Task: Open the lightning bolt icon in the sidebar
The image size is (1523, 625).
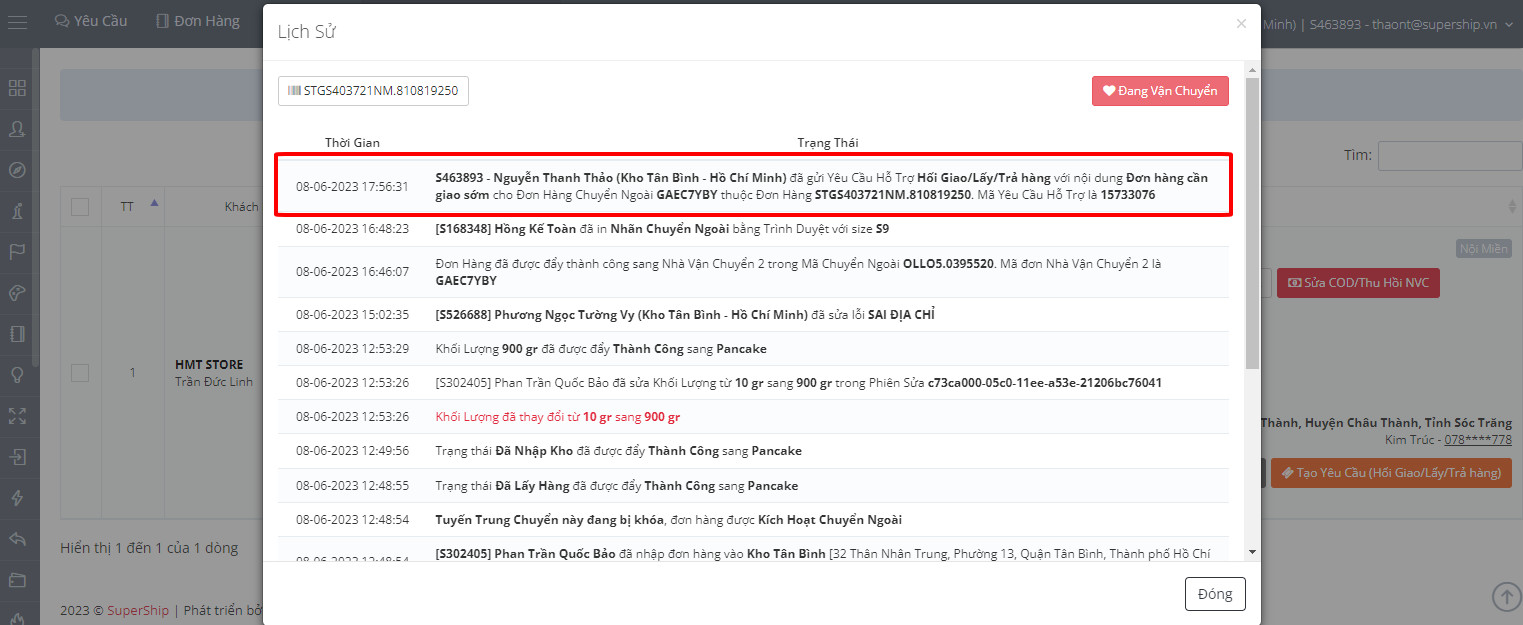Action: point(17,498)
